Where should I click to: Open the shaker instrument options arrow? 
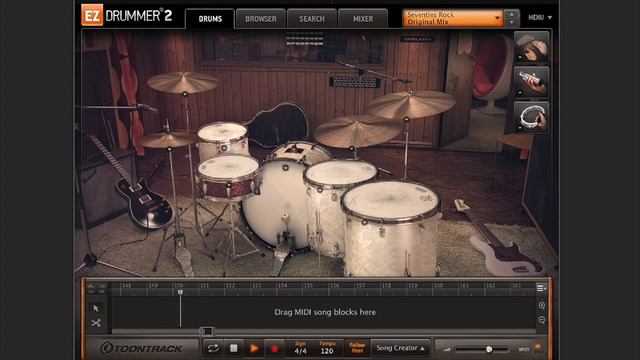pos(520,93)
